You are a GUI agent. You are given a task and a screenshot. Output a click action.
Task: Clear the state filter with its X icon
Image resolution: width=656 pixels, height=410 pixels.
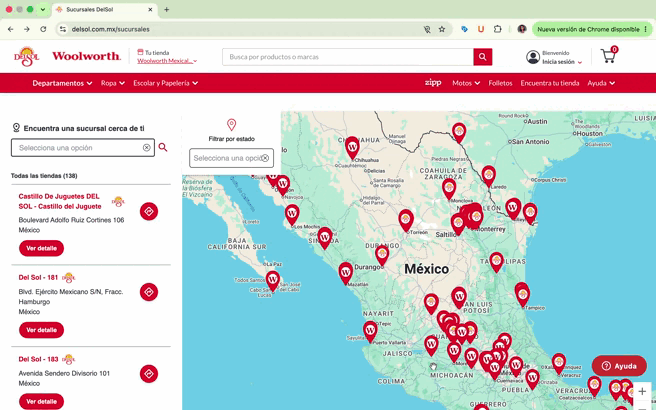click(x=265, y=158)
